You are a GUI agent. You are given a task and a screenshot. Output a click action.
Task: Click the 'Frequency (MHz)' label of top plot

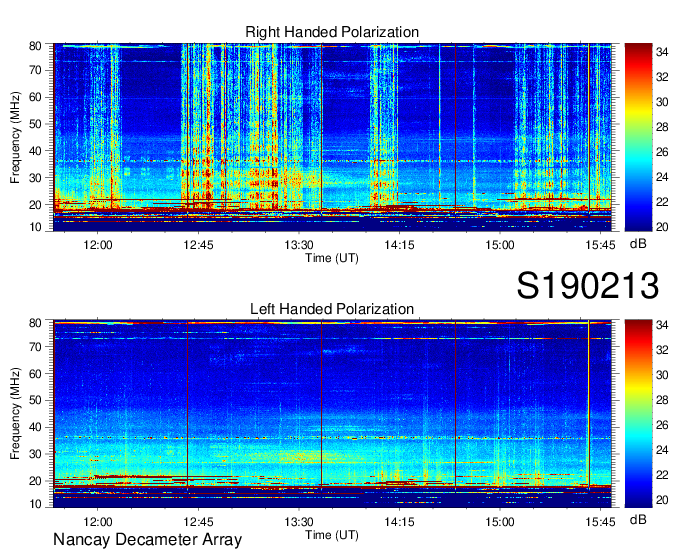(15, 137)
